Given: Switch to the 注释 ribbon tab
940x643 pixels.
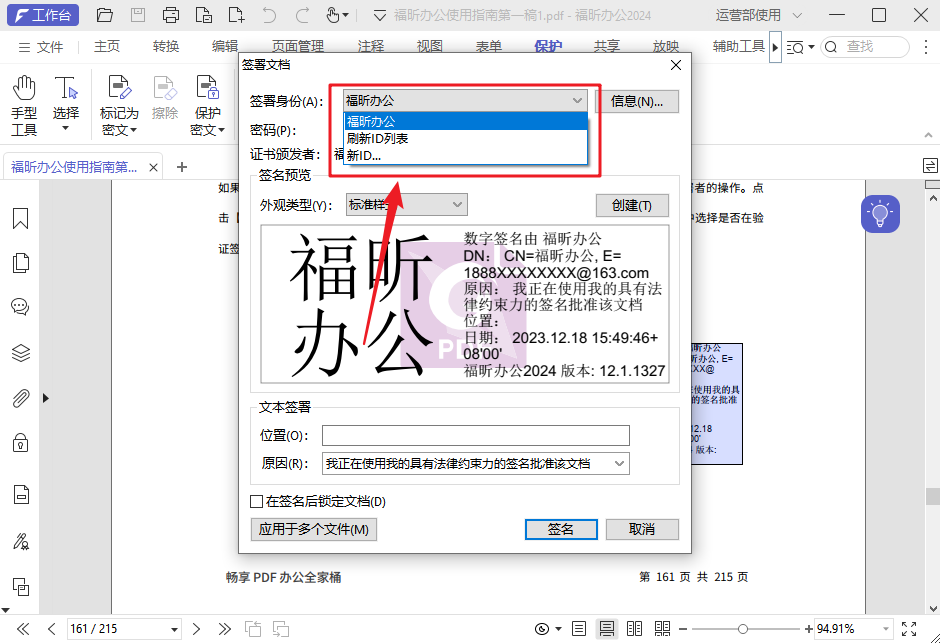Looking at the screenshot, I should click(x=371, y=46).
